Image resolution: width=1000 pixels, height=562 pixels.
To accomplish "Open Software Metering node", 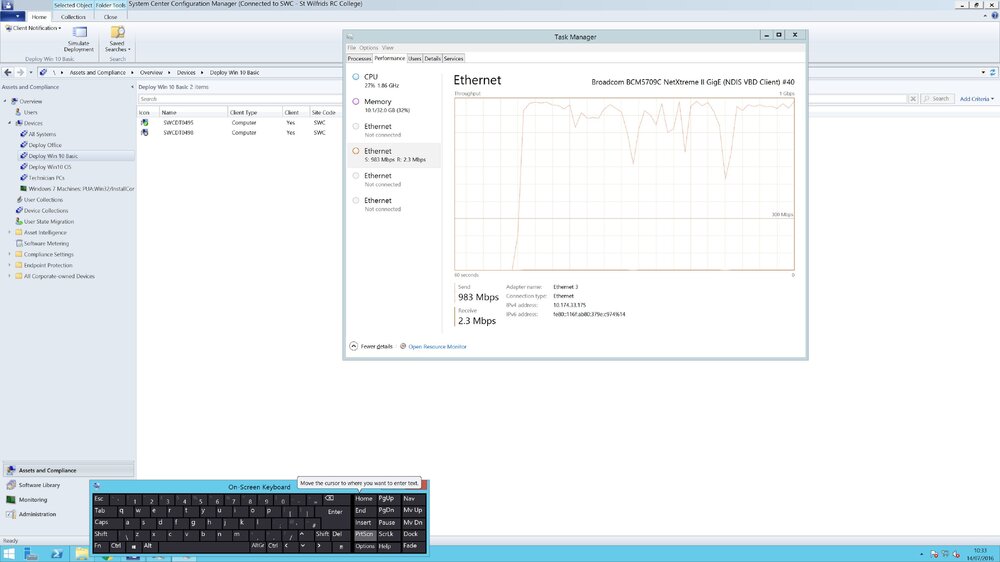I will (x=46, y=244).
